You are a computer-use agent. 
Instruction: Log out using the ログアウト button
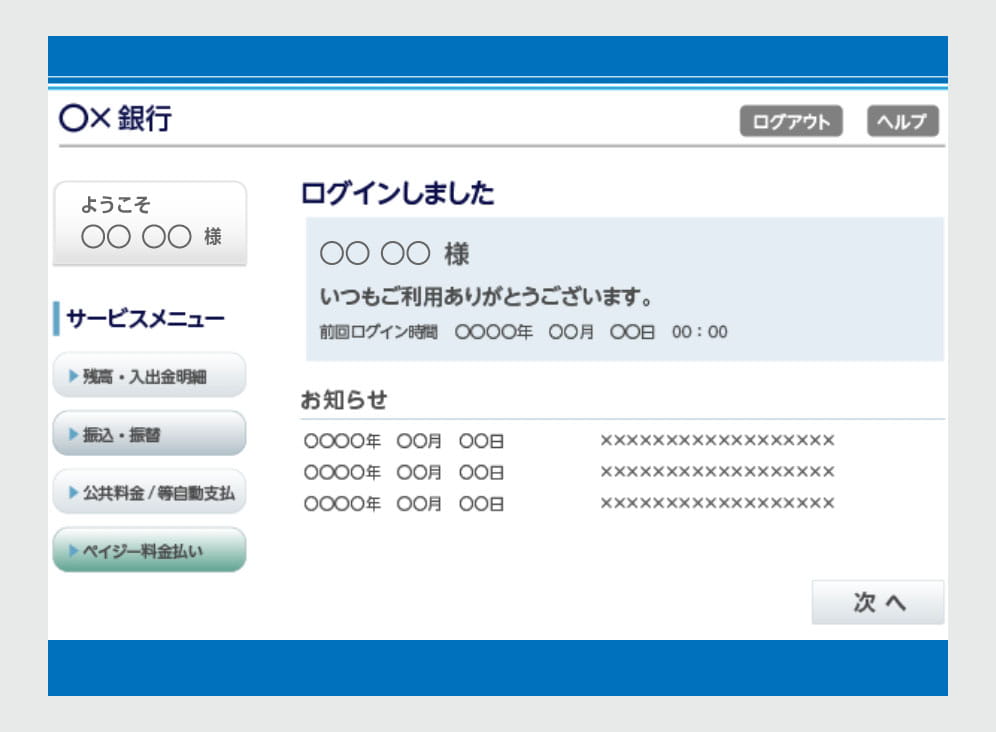click(x=791, y=122)
